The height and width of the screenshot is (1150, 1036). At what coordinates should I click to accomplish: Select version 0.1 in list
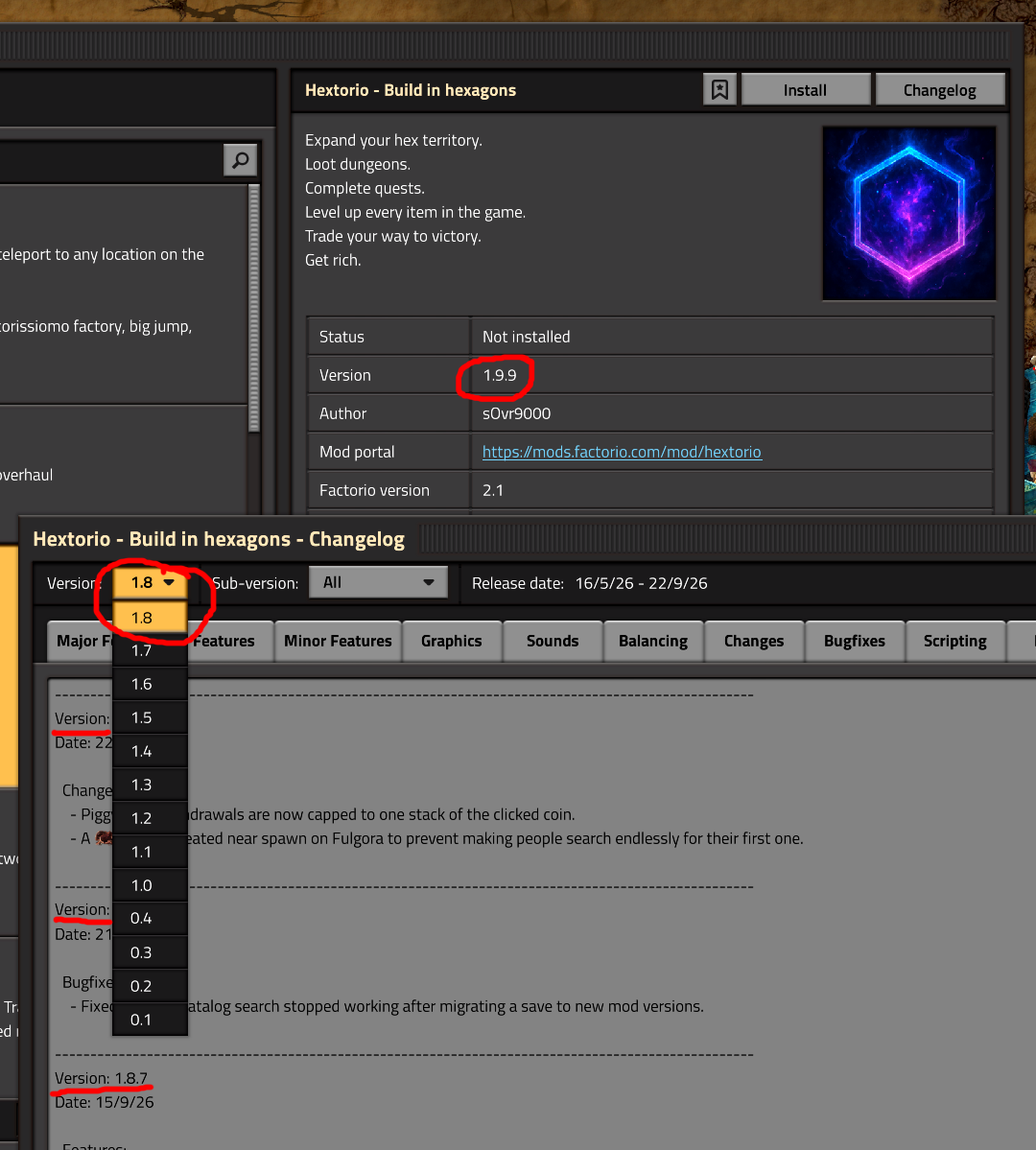151,1020
